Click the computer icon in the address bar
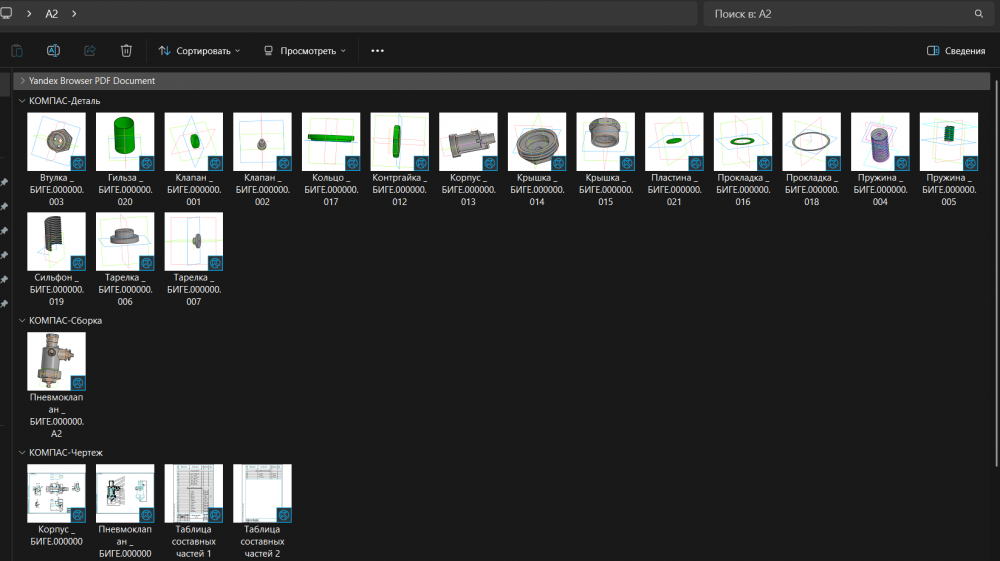1000x561 pixels. click(7, 14)
